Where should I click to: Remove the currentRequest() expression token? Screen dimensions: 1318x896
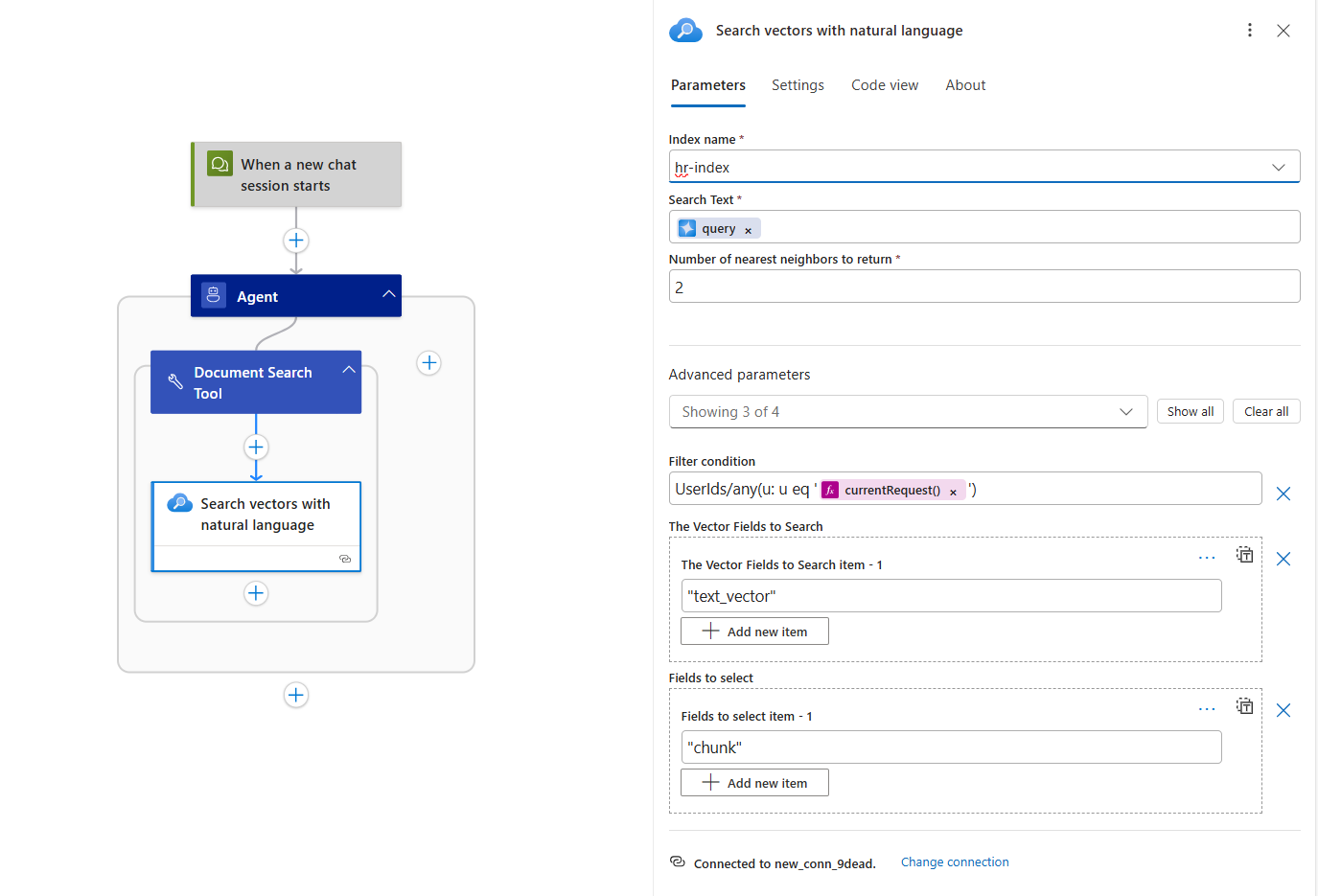953,490
